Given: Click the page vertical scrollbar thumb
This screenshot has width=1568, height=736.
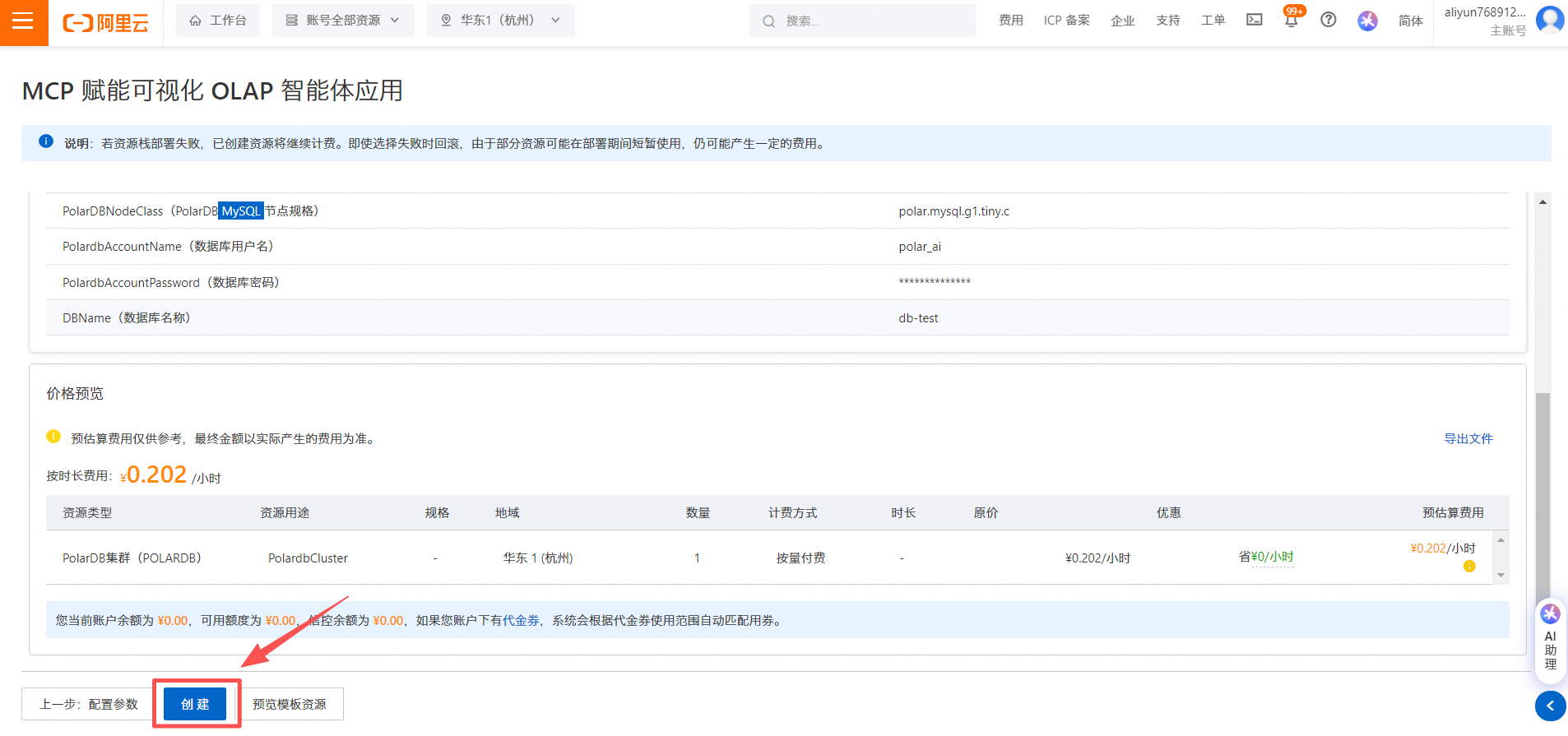Looking at the screenshot, I should 1542,502.
